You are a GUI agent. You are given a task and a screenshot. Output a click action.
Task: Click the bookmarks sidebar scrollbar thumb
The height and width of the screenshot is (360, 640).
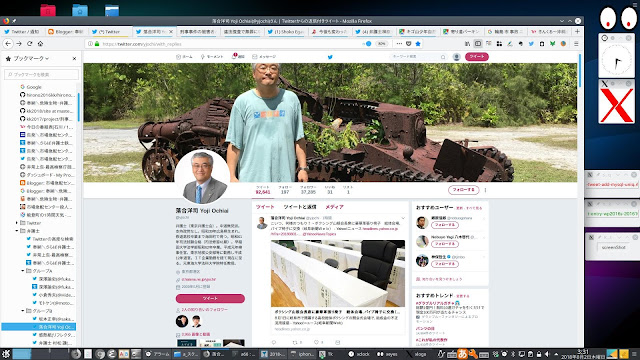pos(78,107)
